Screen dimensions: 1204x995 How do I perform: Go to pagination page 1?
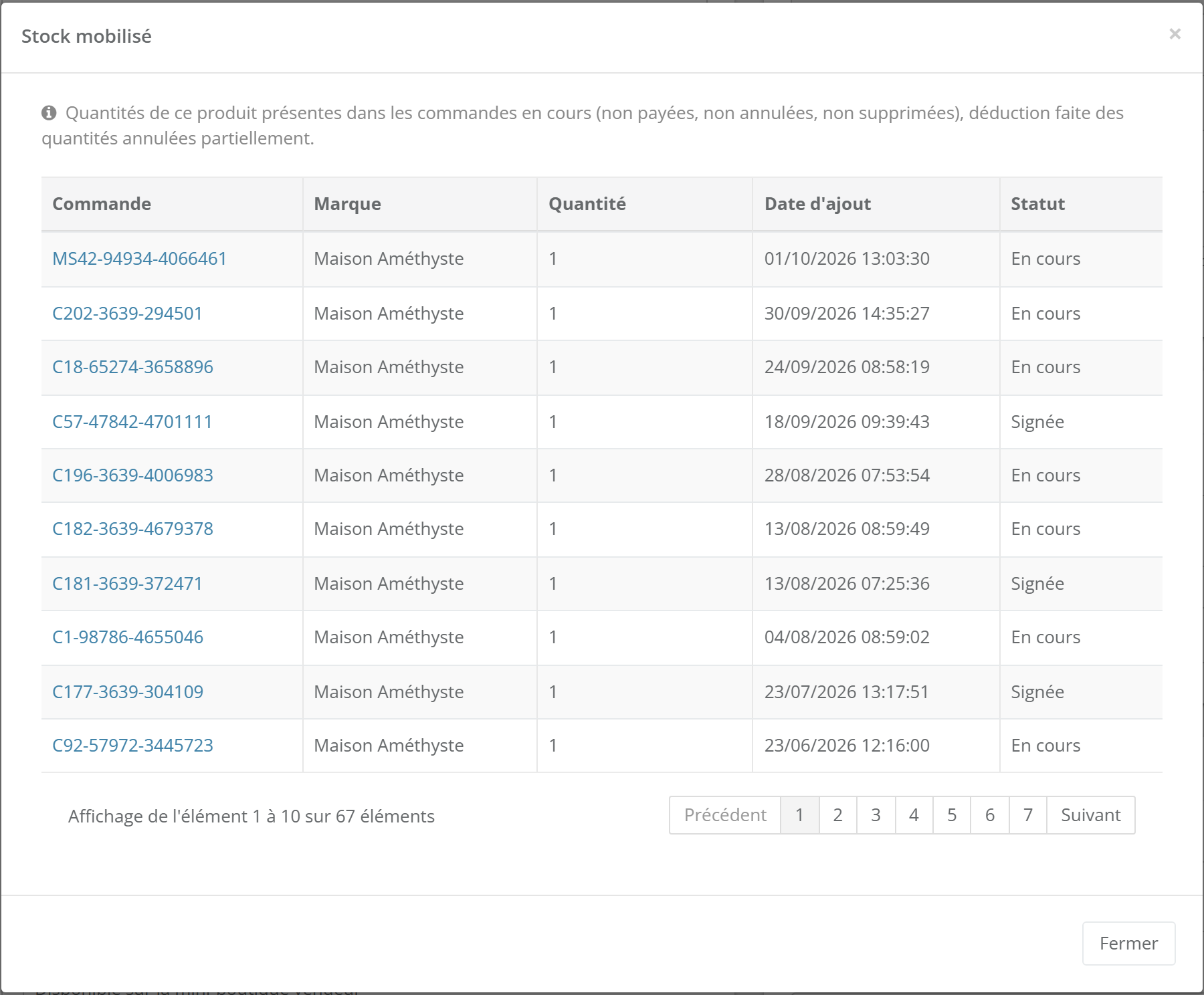[799, 815]
